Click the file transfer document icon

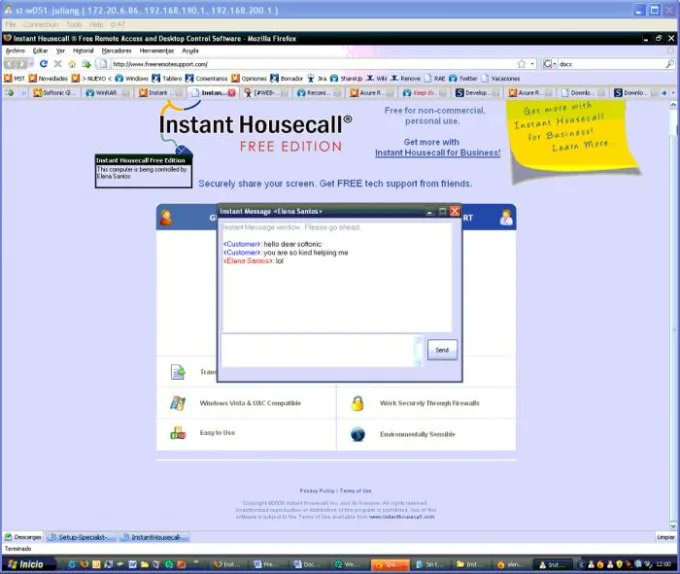[178, 372]
